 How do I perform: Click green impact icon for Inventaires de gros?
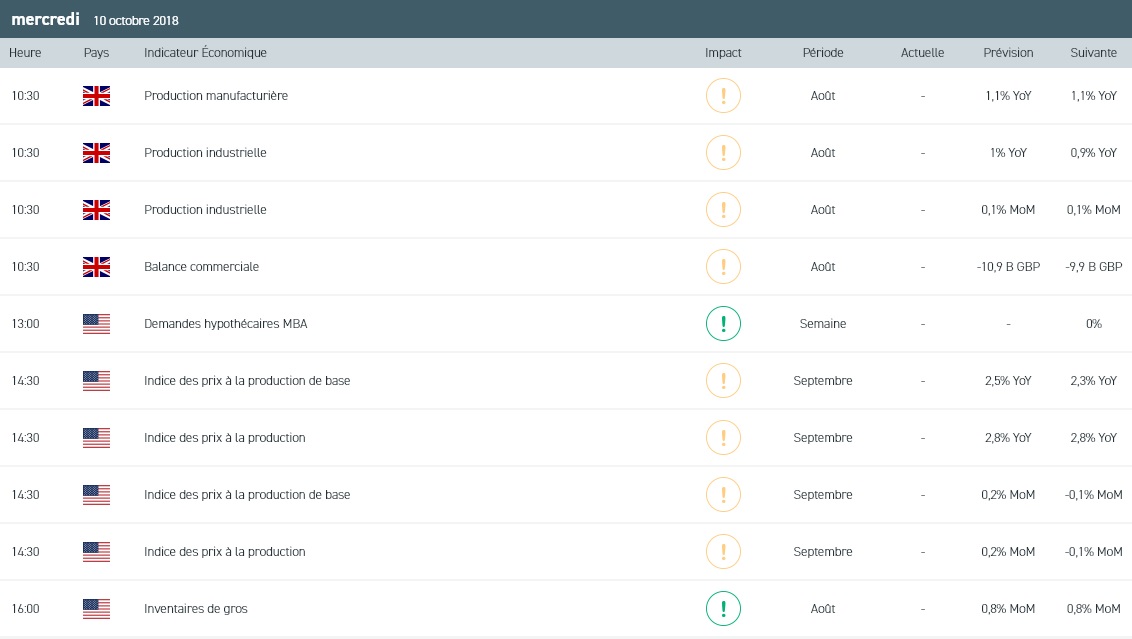[x=723, y=608]
